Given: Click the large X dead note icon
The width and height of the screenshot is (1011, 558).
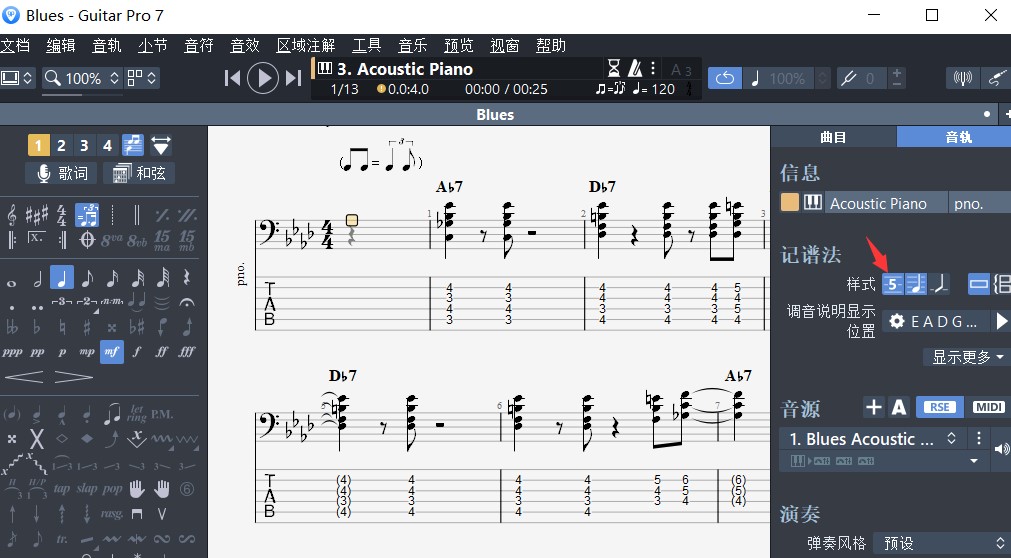Looking at the screenshot, I should (37, 439).
